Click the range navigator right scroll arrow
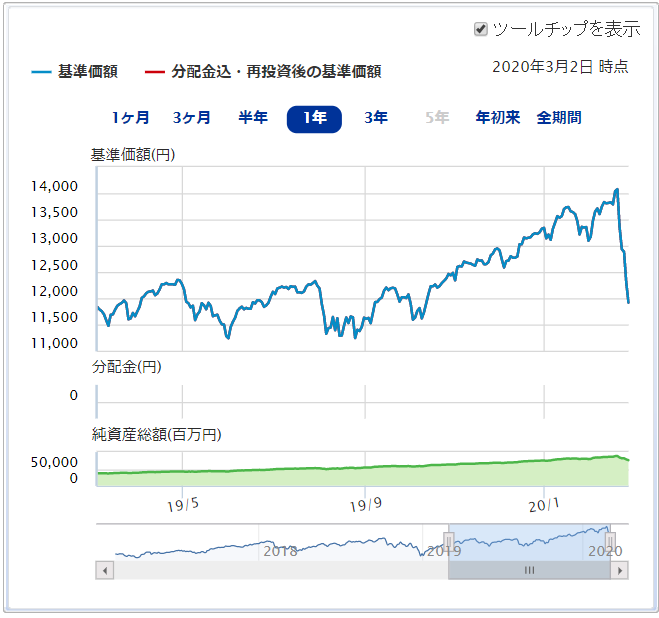Image resolution: width=659 pixels, height=618 pixels. [619, 570]
